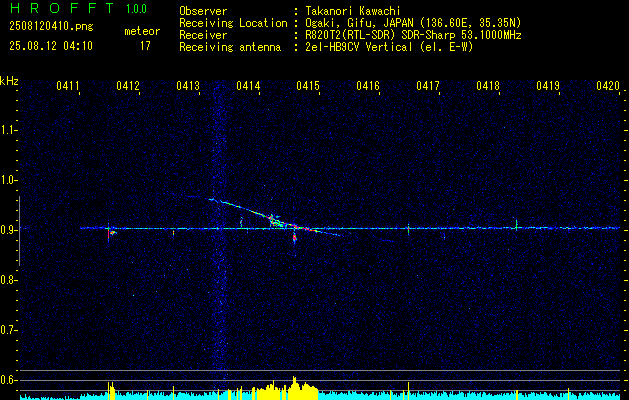Click the HROFFT title text

[x=62, y=8]
